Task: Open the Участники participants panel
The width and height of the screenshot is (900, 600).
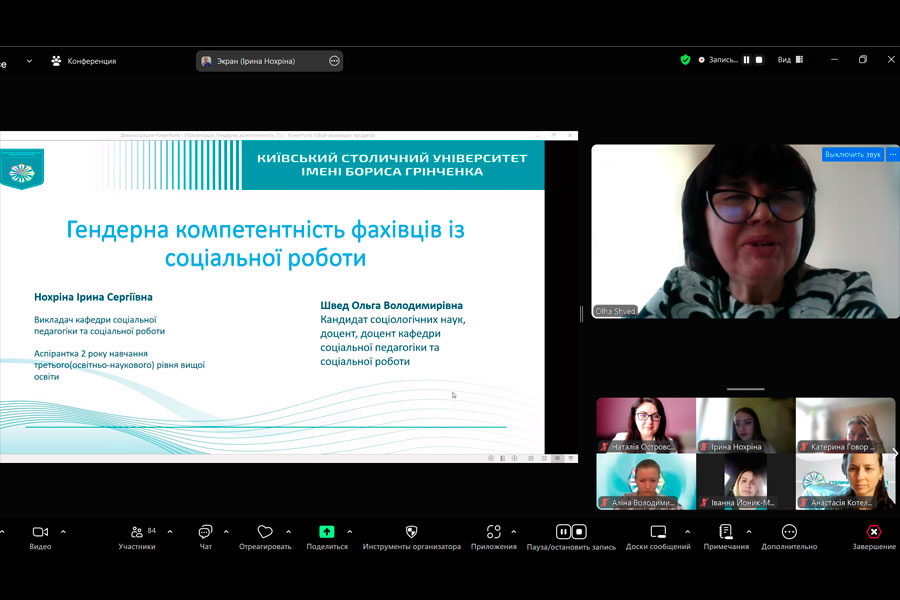Action: click(x=137, y=538)
